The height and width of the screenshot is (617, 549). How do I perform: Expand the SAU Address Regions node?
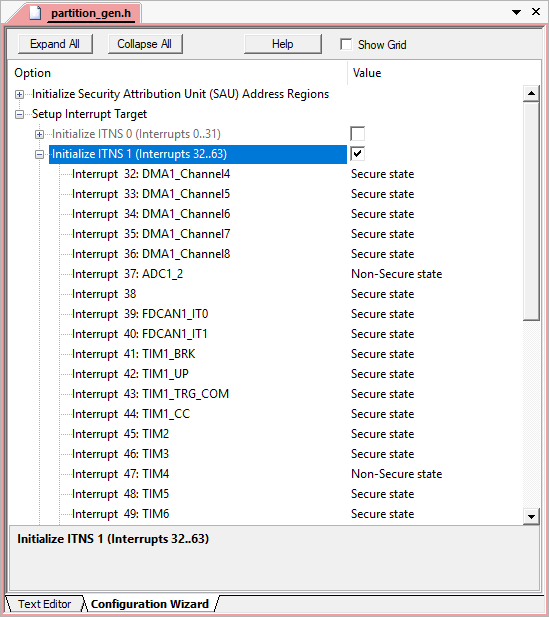tap(19, 94)
